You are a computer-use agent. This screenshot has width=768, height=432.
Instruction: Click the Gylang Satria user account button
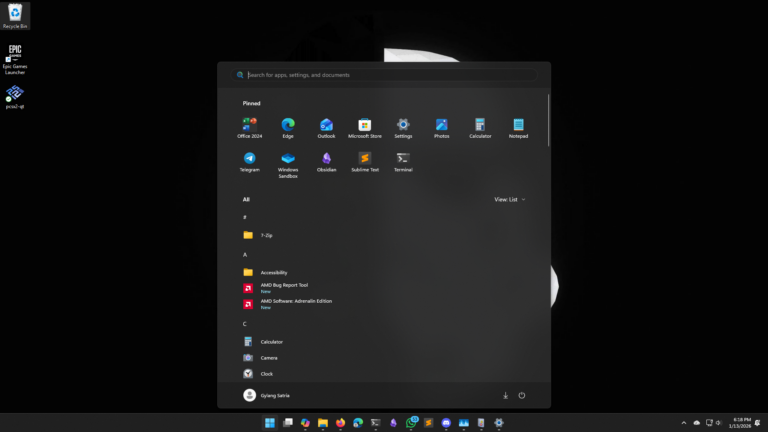pos(267,395)
